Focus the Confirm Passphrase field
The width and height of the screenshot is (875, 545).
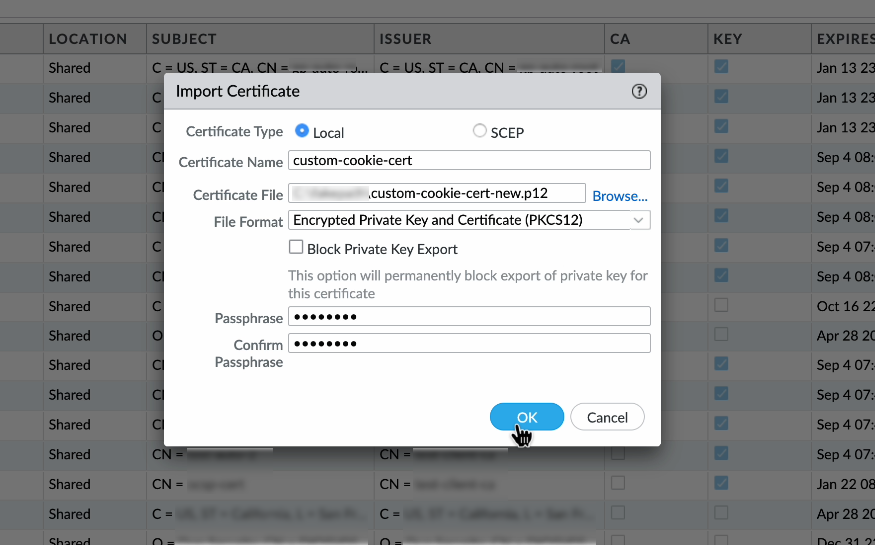(x=469, y=343)
